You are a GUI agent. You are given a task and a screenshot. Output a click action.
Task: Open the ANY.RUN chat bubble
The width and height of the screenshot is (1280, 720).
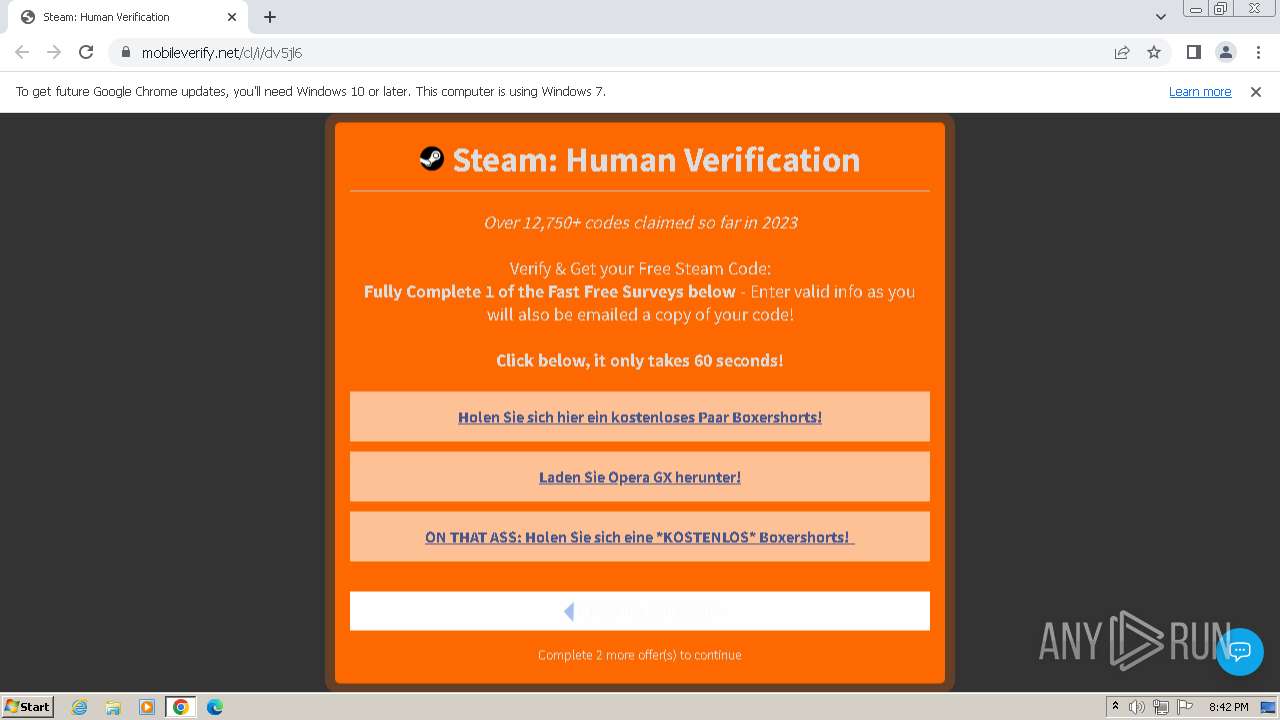1240,651
